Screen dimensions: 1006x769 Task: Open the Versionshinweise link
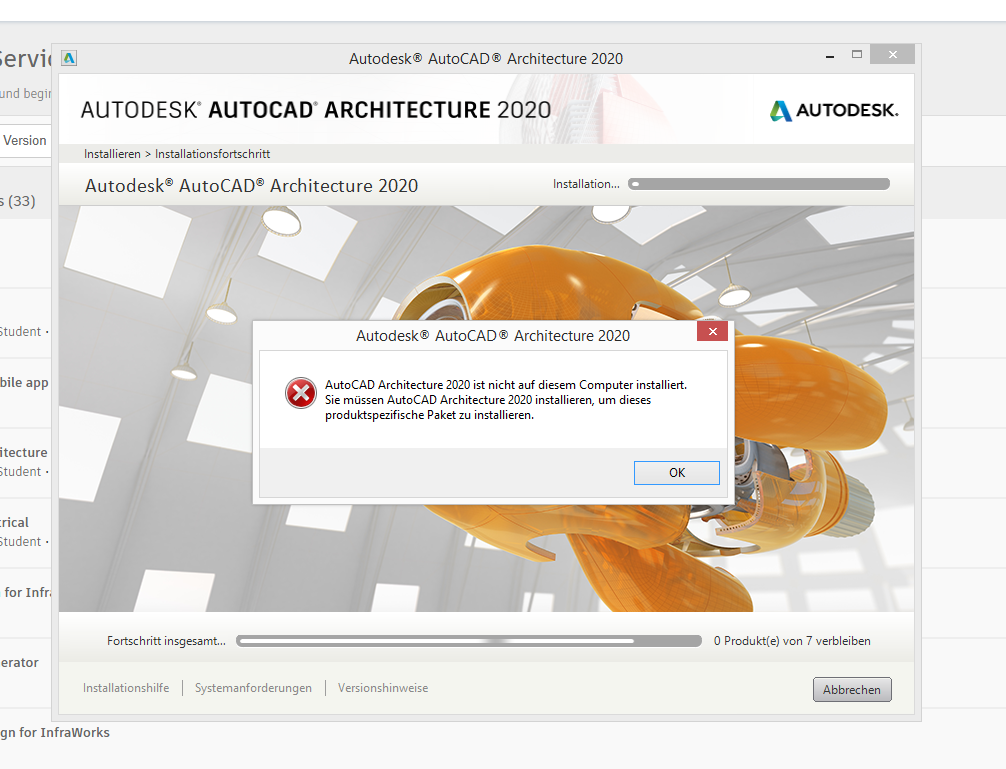tap(383, 688)
